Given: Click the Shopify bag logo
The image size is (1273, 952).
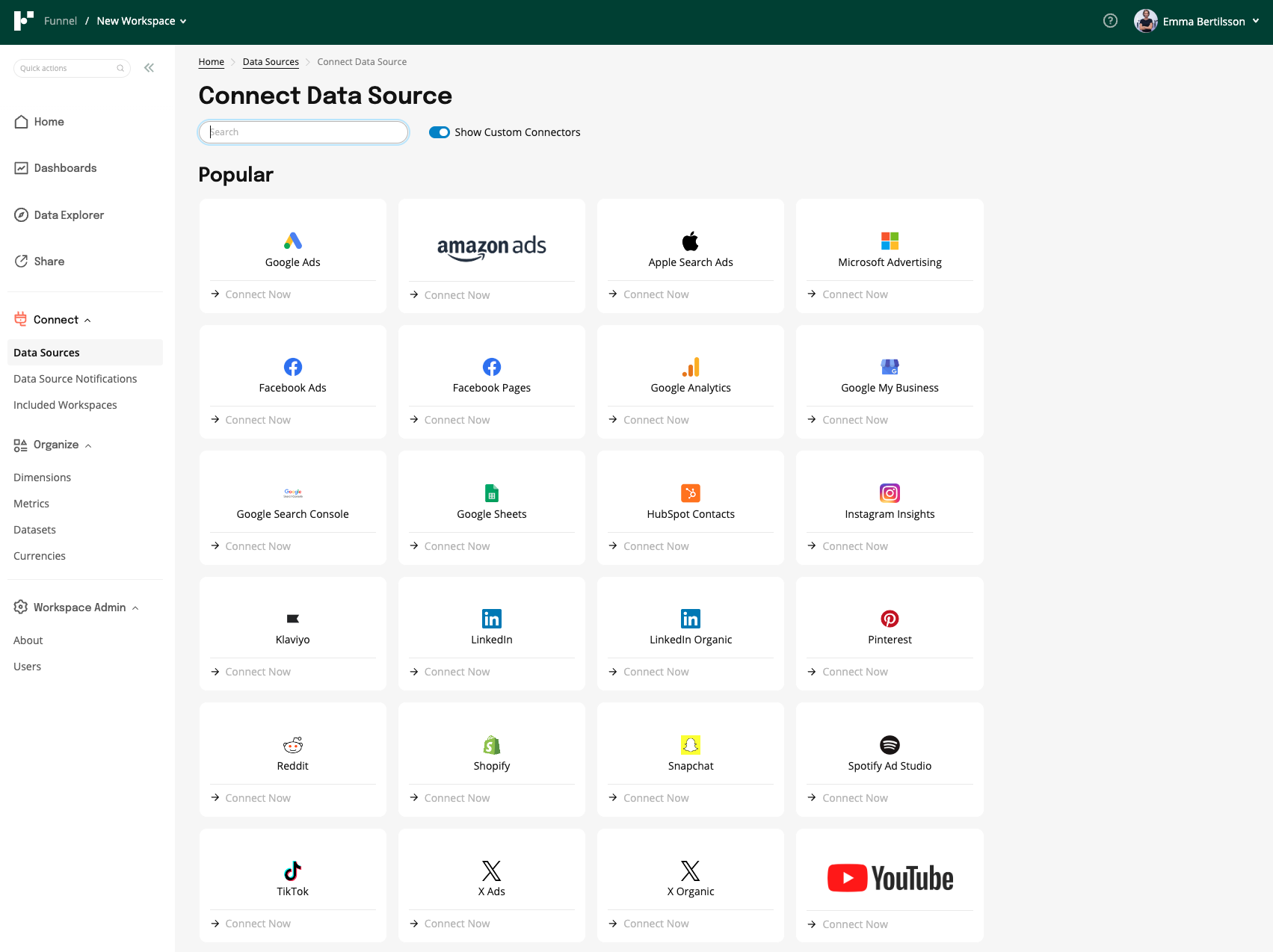Looking at the screenshot, I should click(x=492, y=745).
